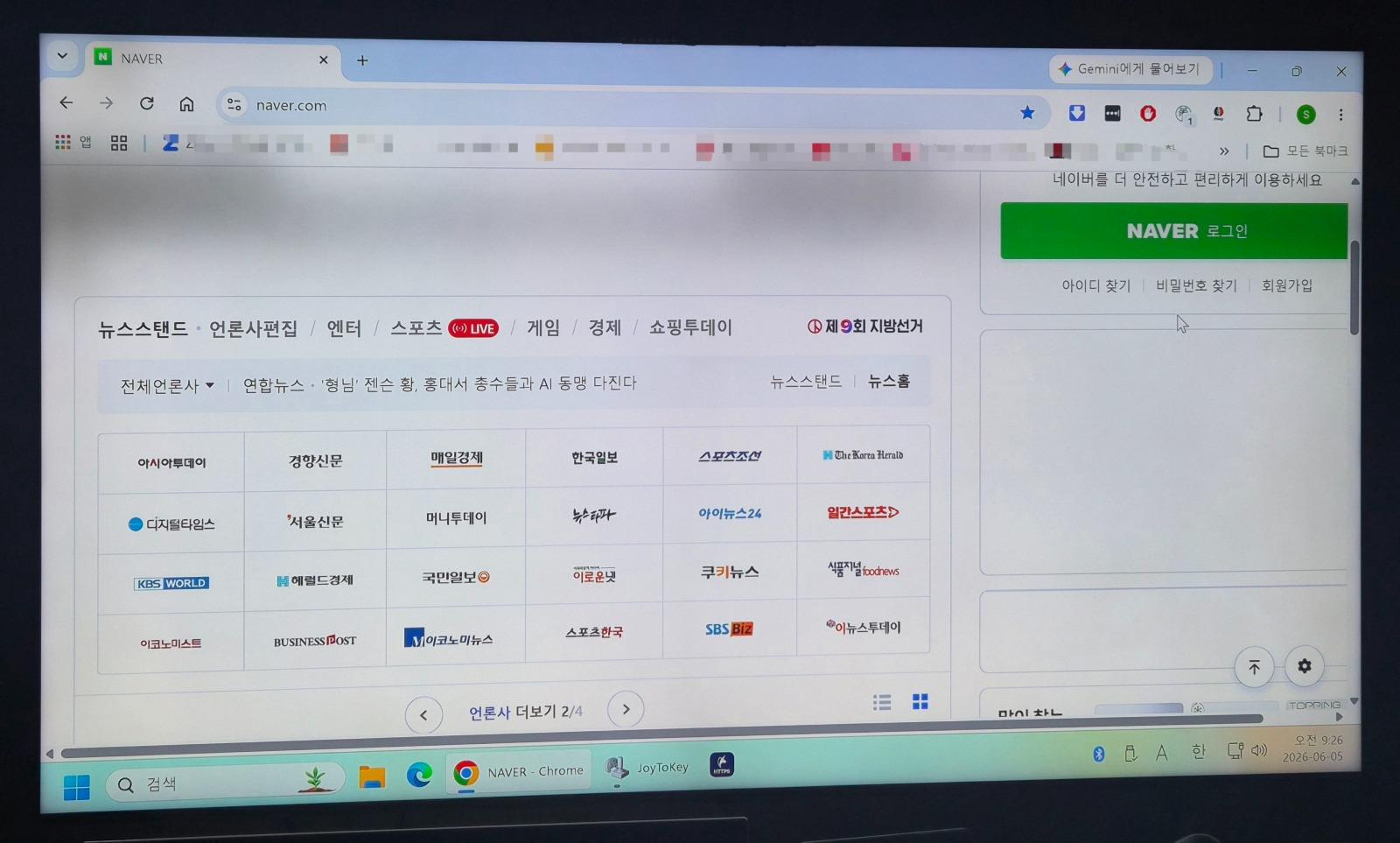
Task: Open the tab search dropdown
Action: coord(62,56)
